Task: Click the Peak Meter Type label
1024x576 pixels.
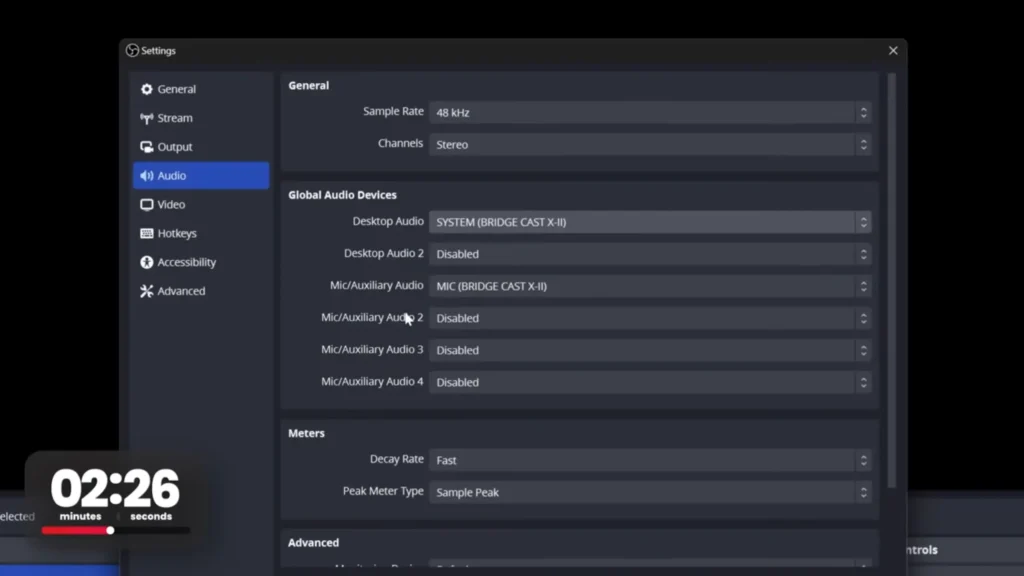Action: tap(383, 491)
